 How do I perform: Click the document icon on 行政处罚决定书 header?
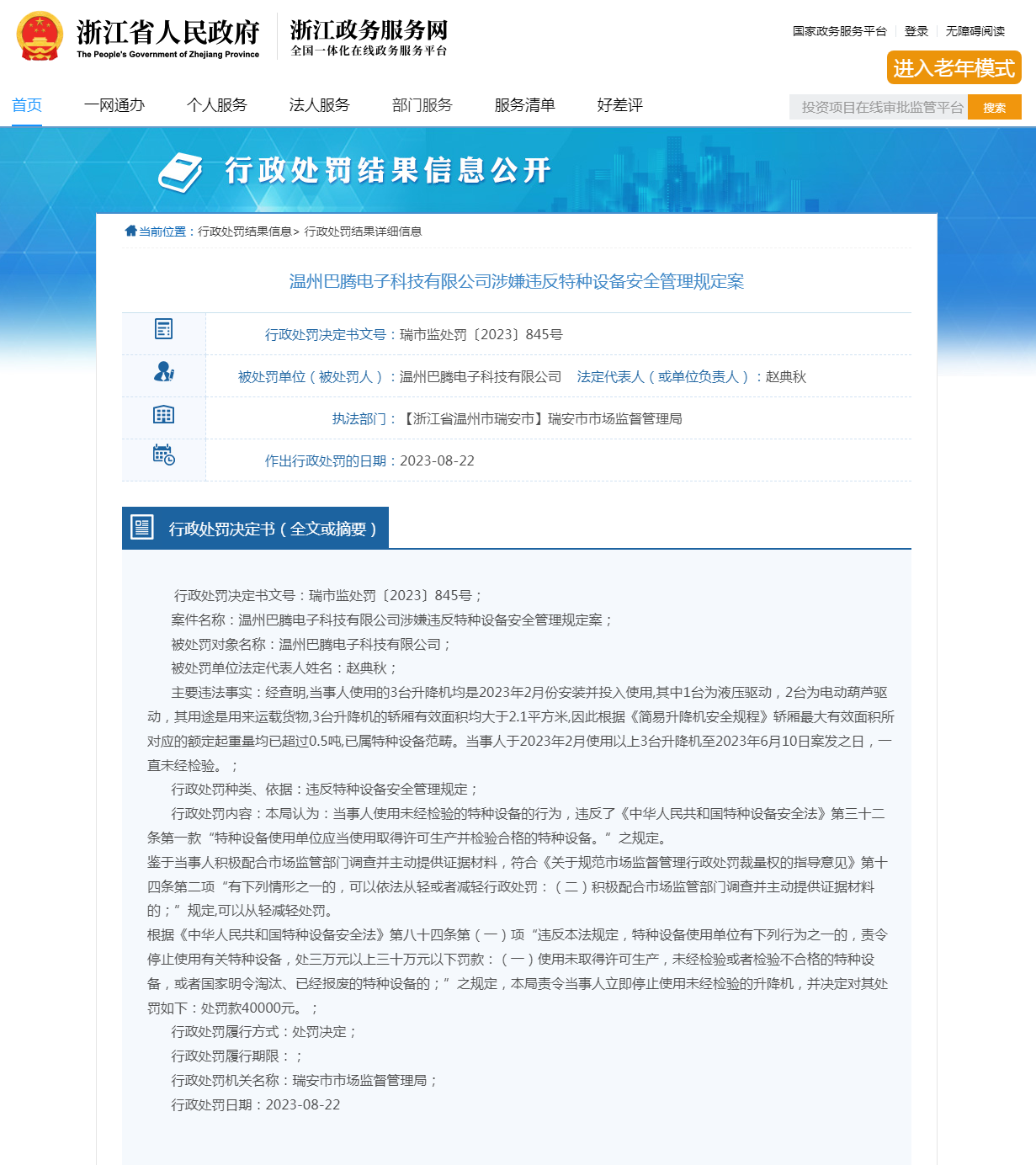click(x=142, y=527)
